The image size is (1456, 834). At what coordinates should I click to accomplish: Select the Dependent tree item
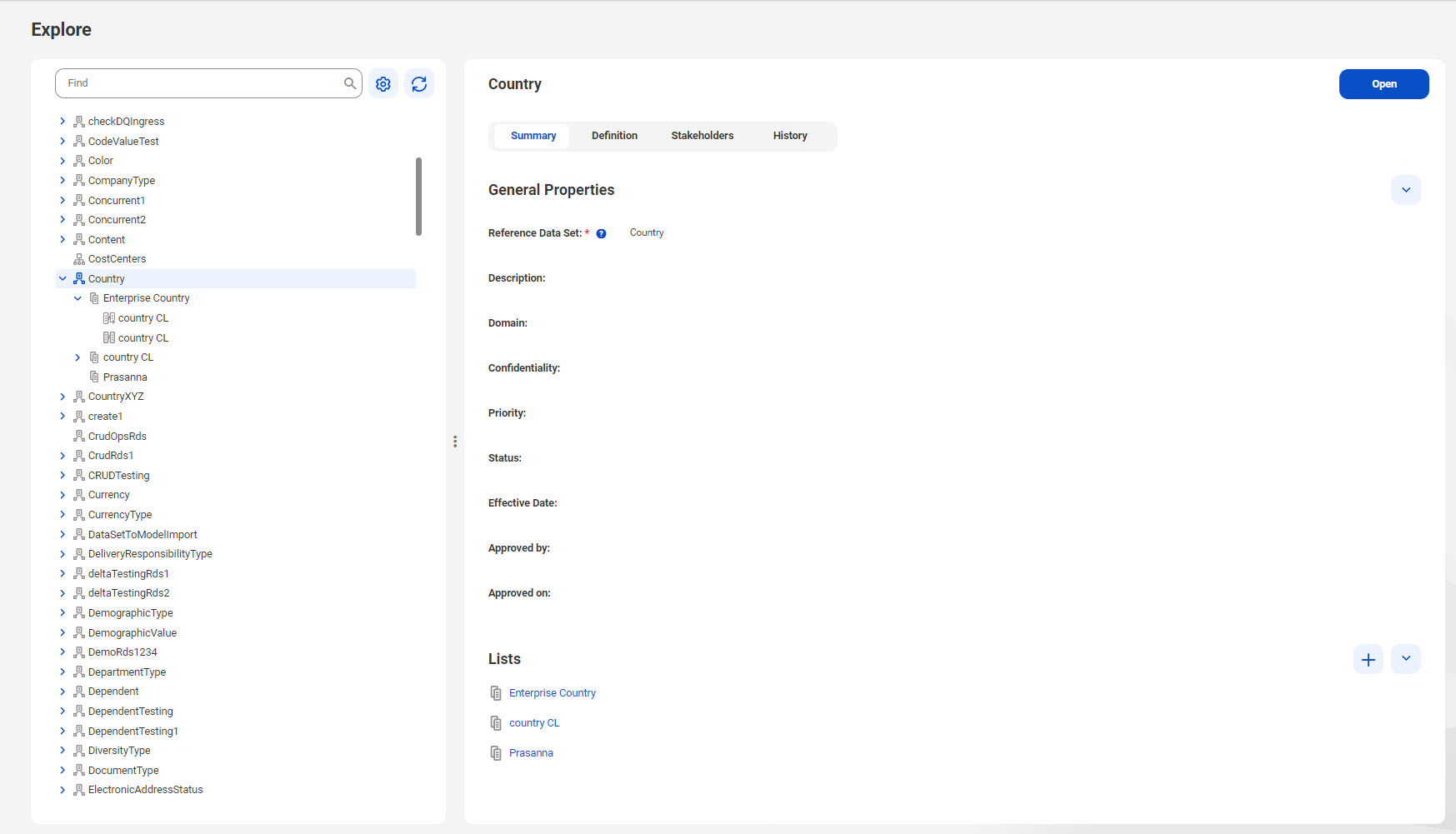tap(113, 692)
